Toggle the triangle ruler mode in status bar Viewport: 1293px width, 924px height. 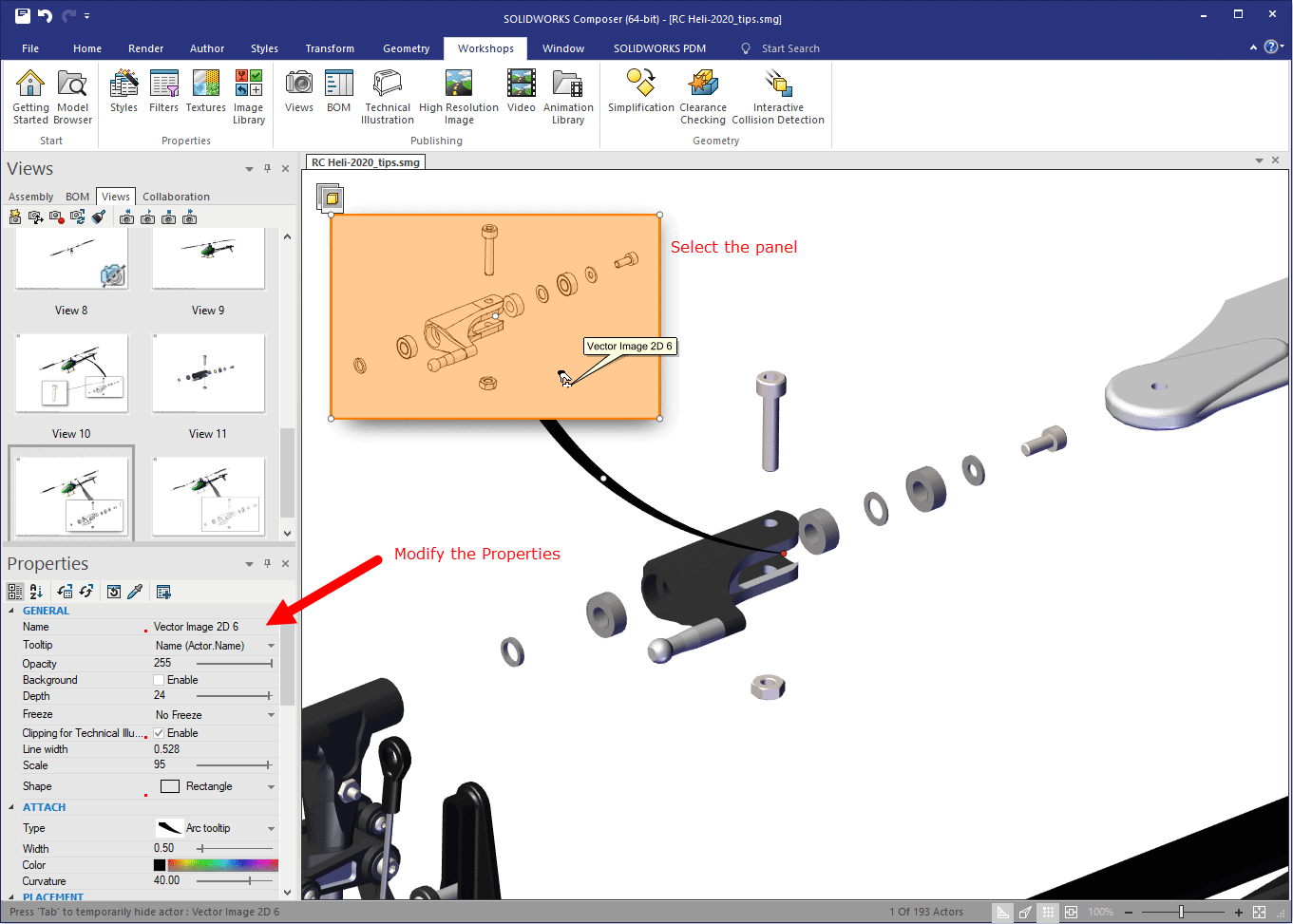(1002, 912)
